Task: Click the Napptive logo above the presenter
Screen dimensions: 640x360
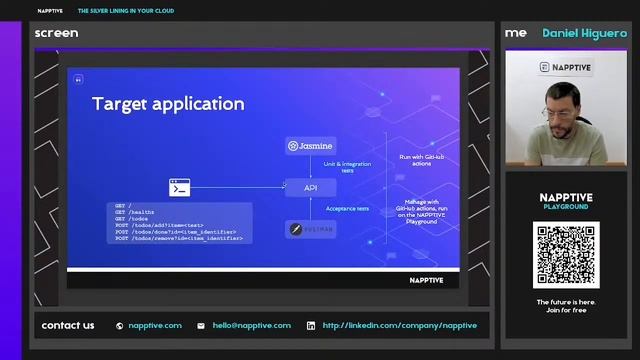Action: click(566, 67)
